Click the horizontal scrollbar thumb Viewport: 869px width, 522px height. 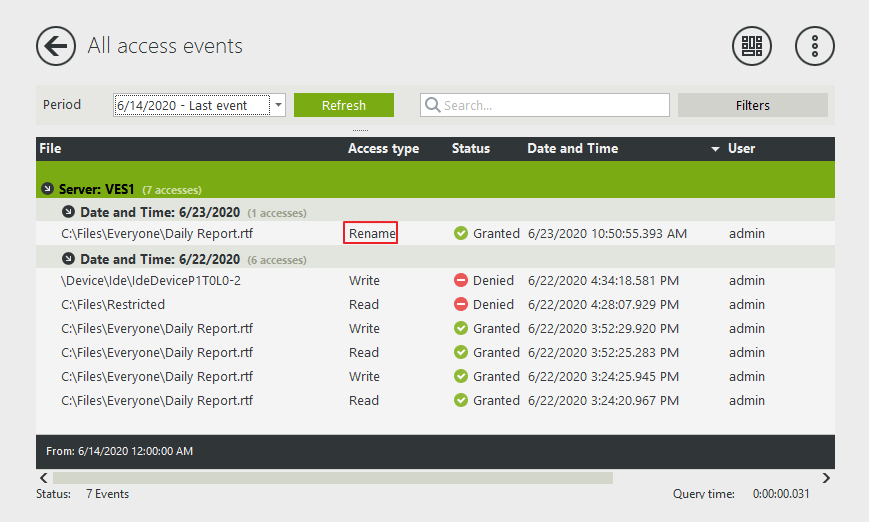pos(332,478)
